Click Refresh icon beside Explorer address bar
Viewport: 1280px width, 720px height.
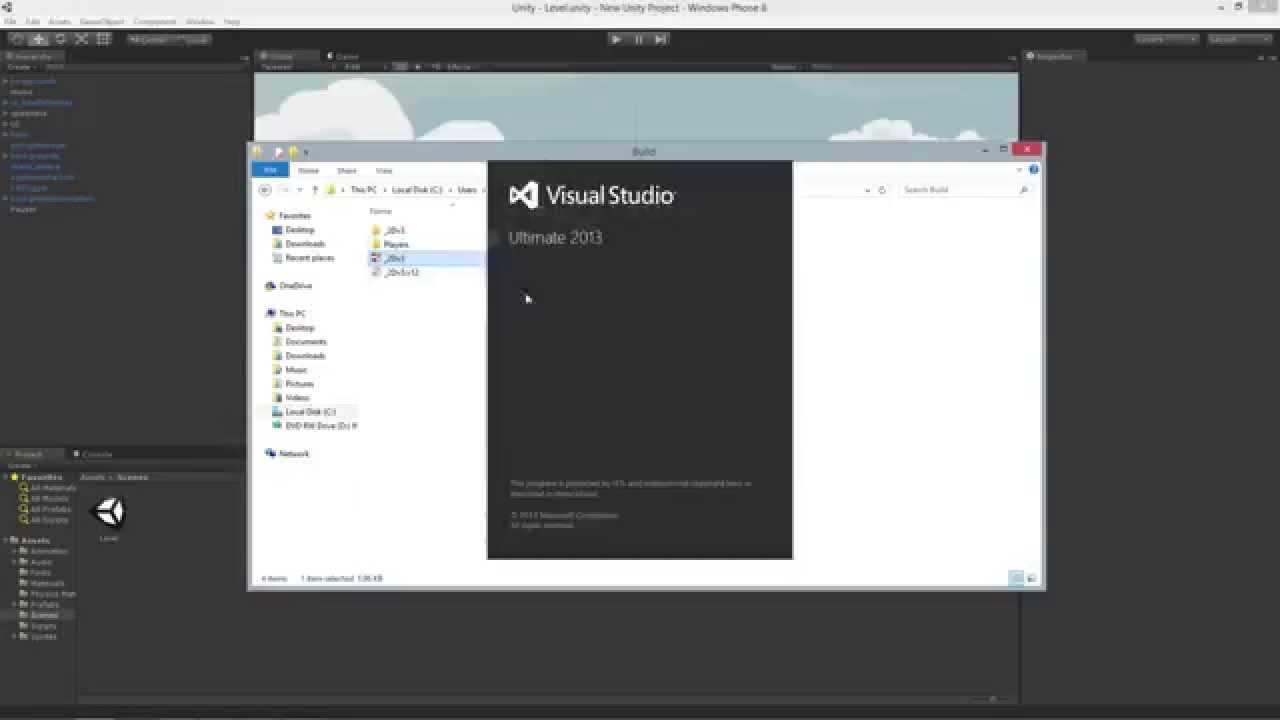coord(881,190)
